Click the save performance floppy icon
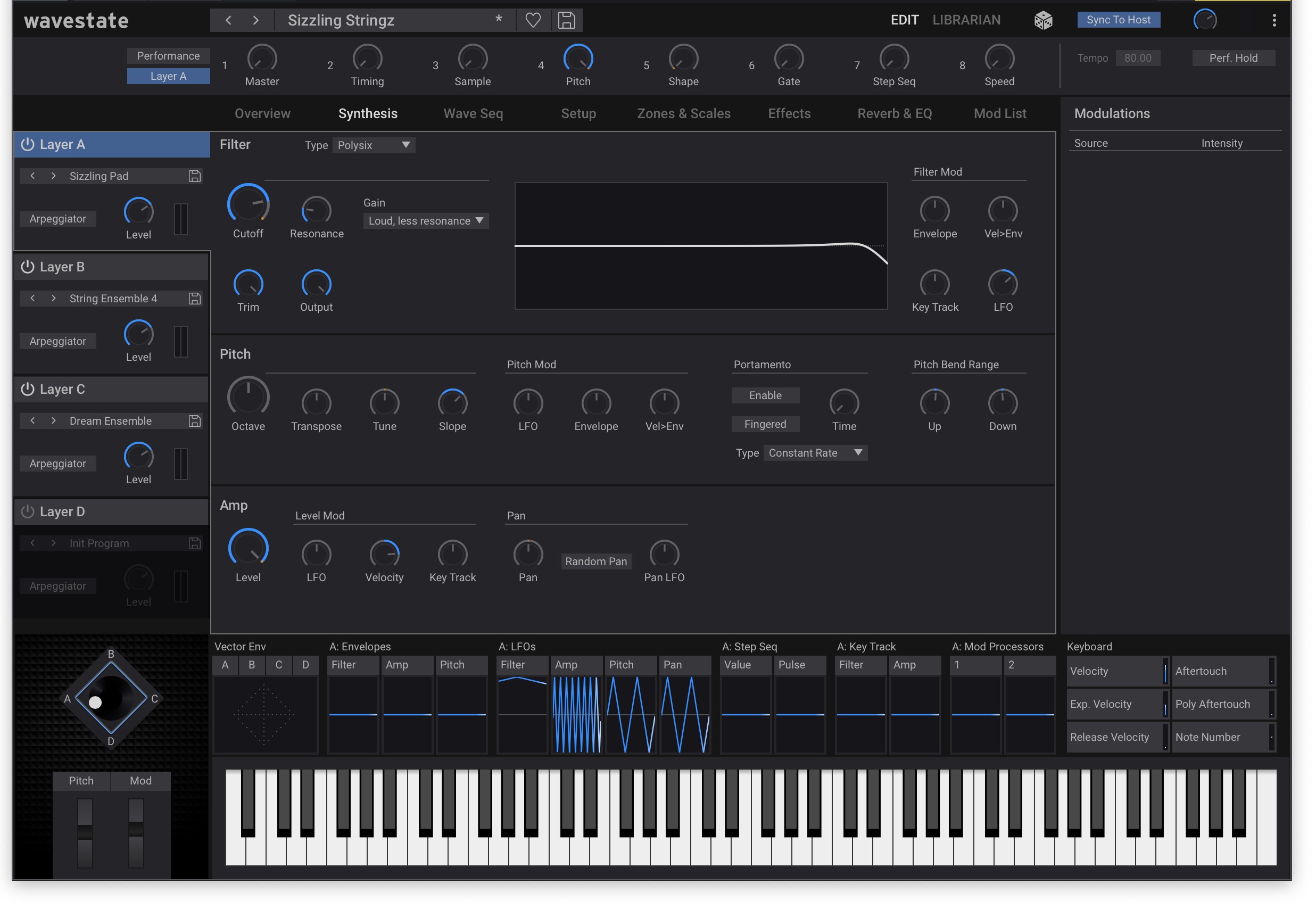1316x909 pixels. tap(566, 21)
